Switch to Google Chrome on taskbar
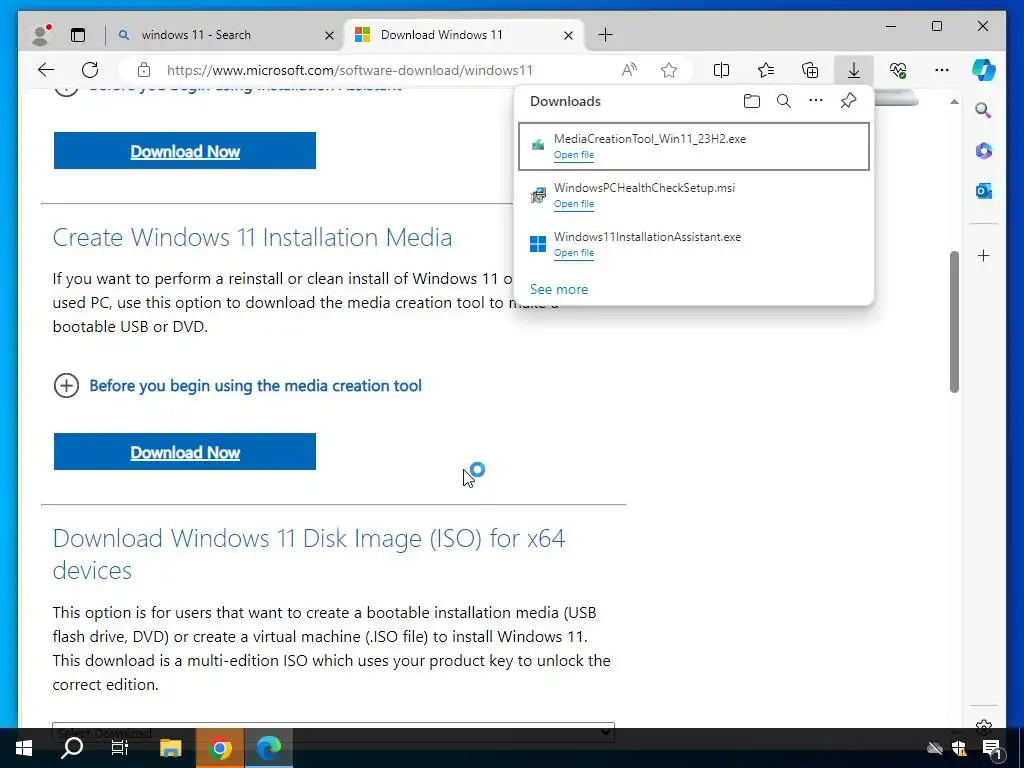1024x768 pixels. (220, 748)
